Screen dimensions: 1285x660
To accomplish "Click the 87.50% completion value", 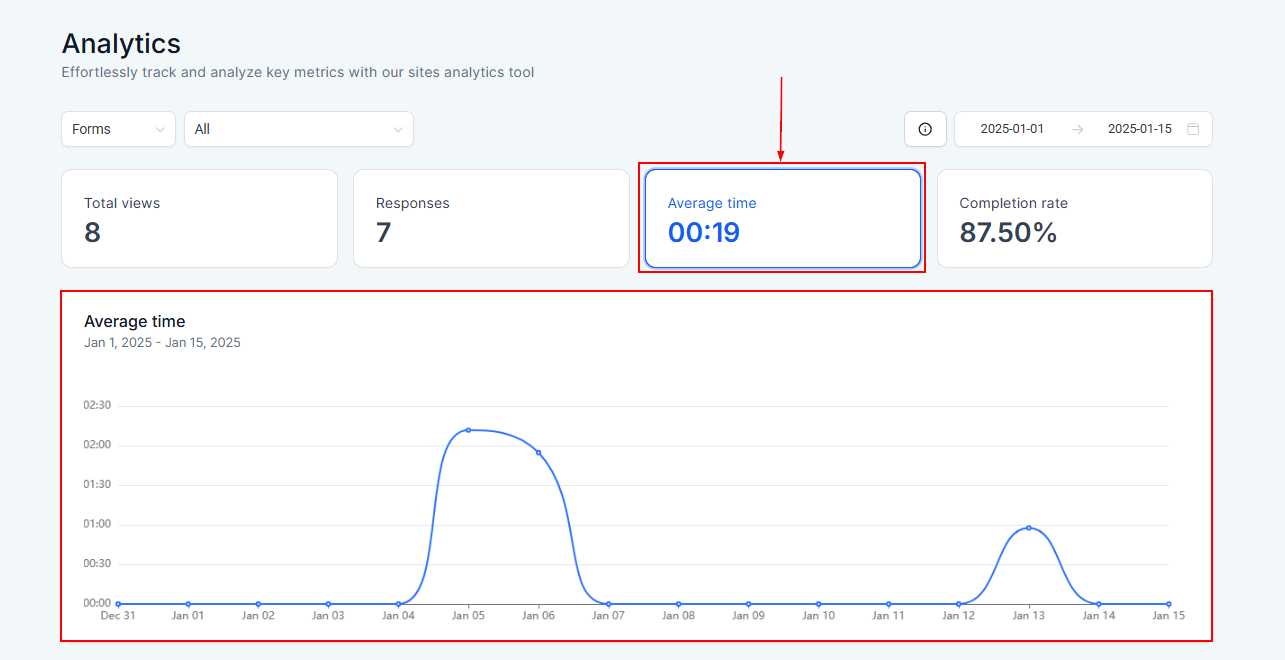I will tap(1008, 233).
